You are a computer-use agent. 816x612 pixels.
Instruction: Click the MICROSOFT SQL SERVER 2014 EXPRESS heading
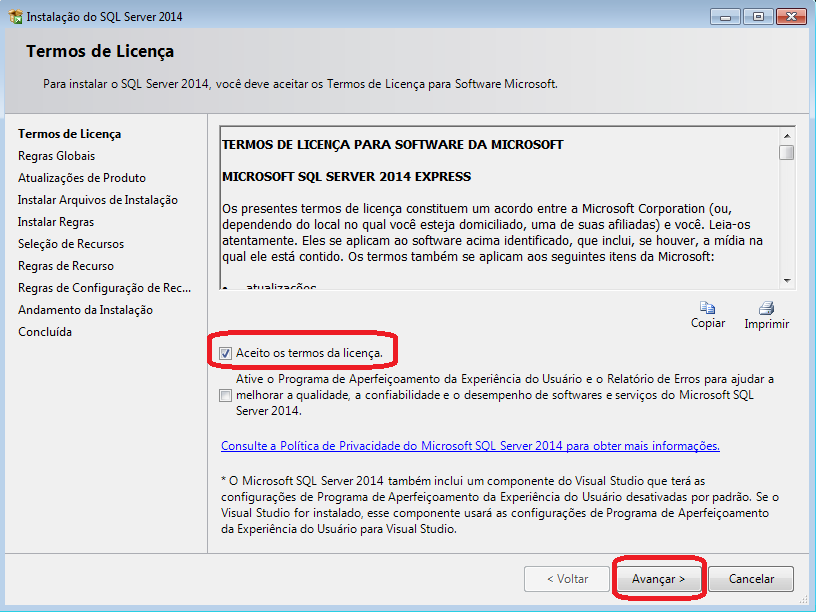tap(347, 176)
